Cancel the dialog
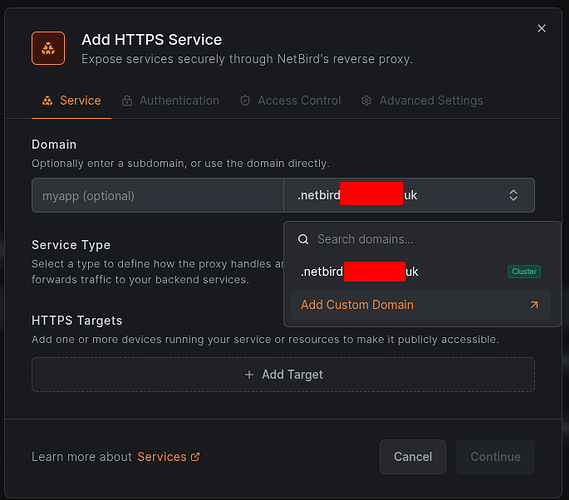 413,456
